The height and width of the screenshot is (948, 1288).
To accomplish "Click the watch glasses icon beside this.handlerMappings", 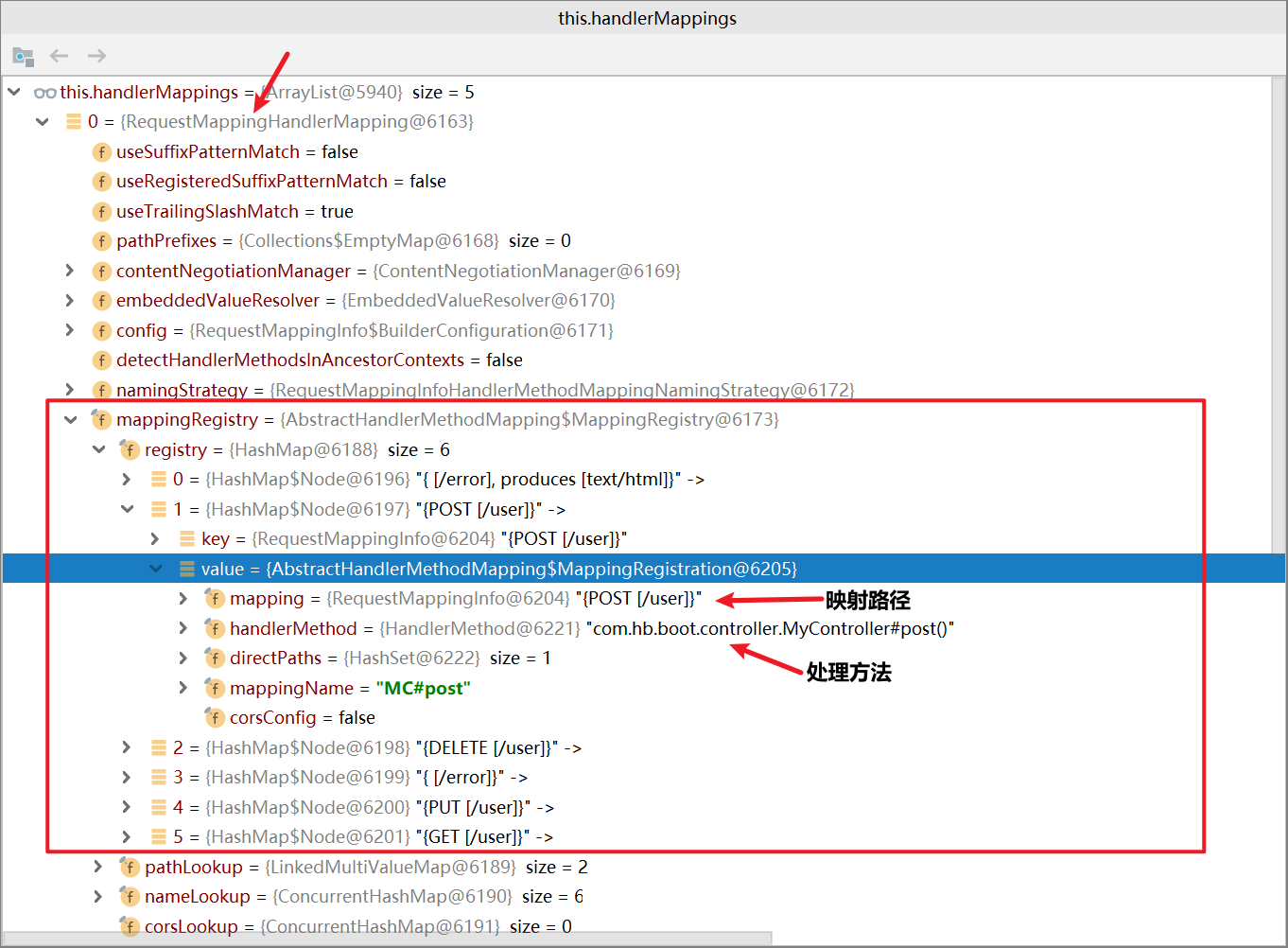I will click(x=44, y=93).
